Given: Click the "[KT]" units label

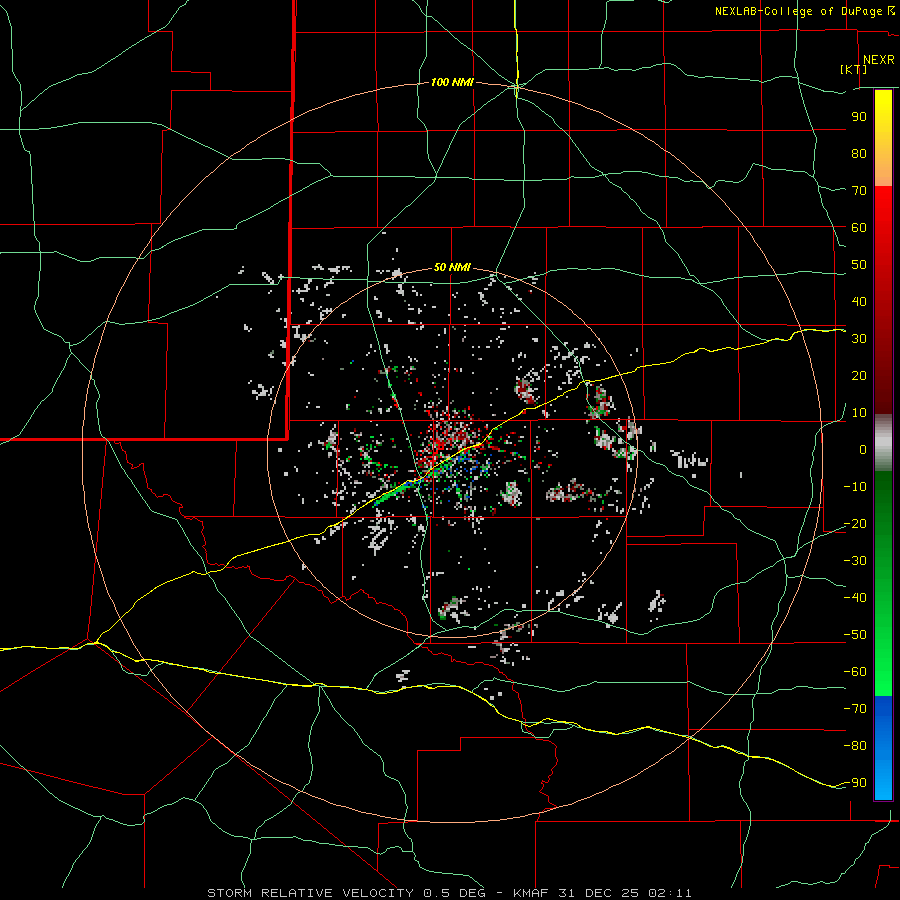Looking at the screenshot, I should coord(854,69).
